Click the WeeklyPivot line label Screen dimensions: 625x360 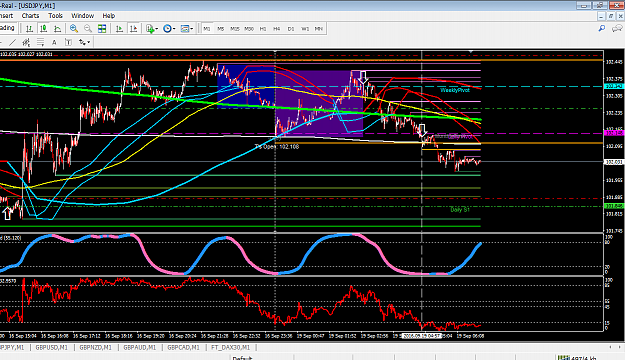[455, 90]
